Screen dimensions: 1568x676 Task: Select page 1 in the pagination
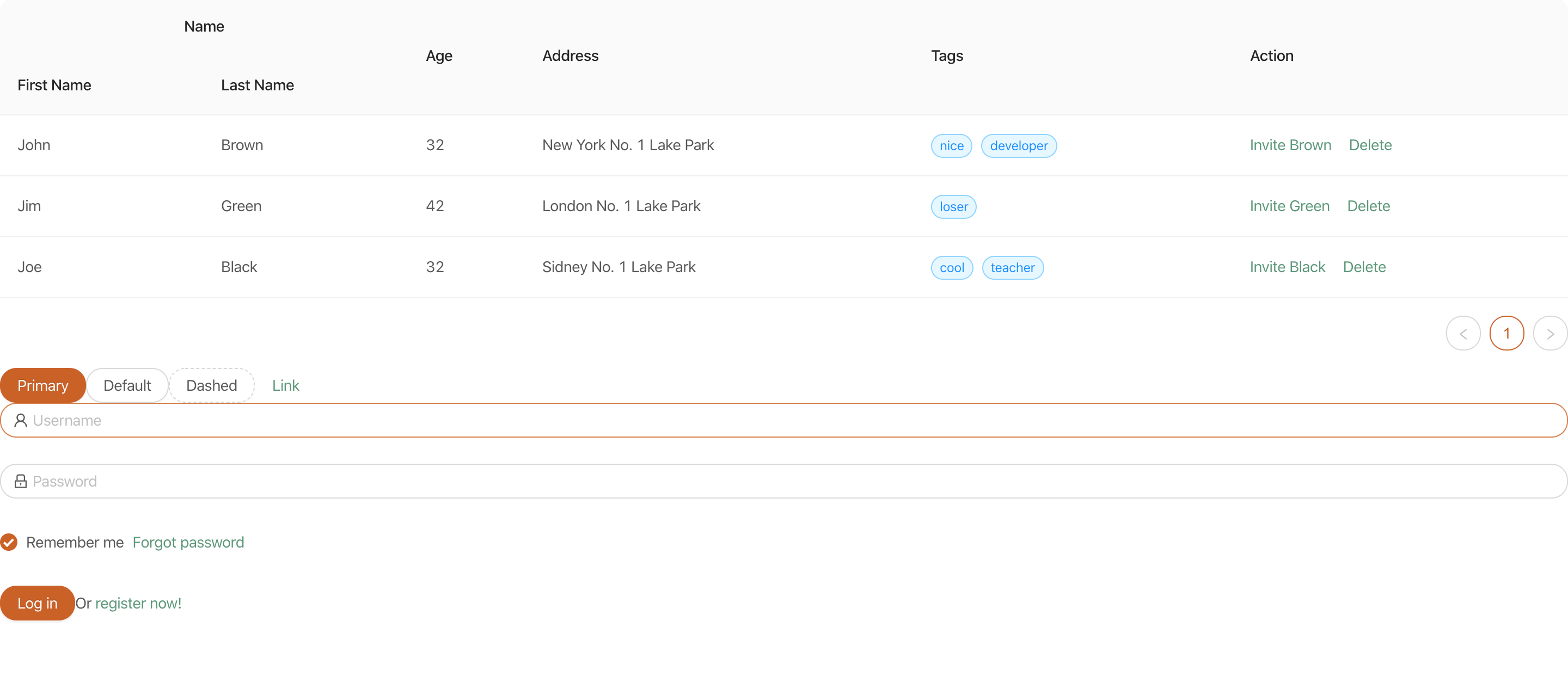[x=1507, y=333]
